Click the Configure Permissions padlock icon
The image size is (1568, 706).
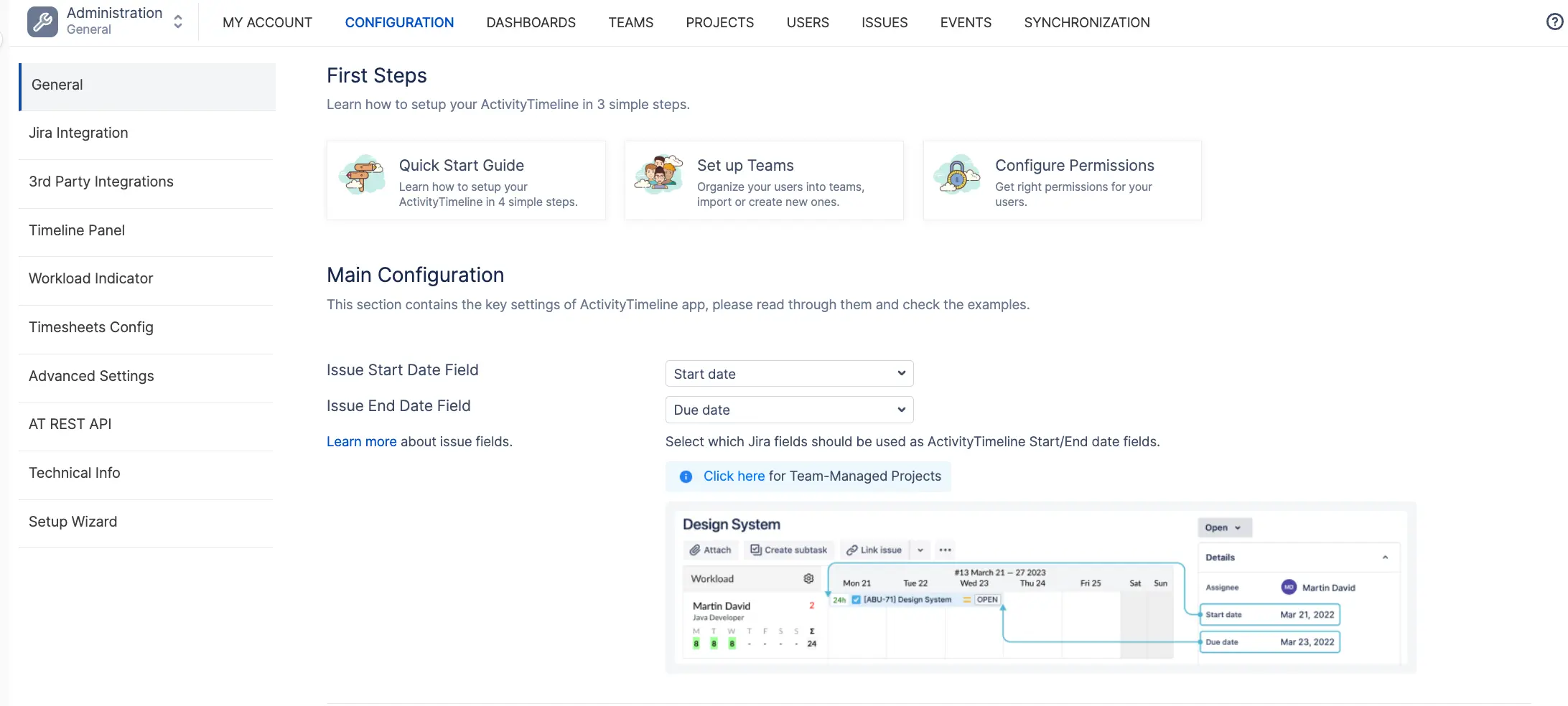[x=957, y=174]
